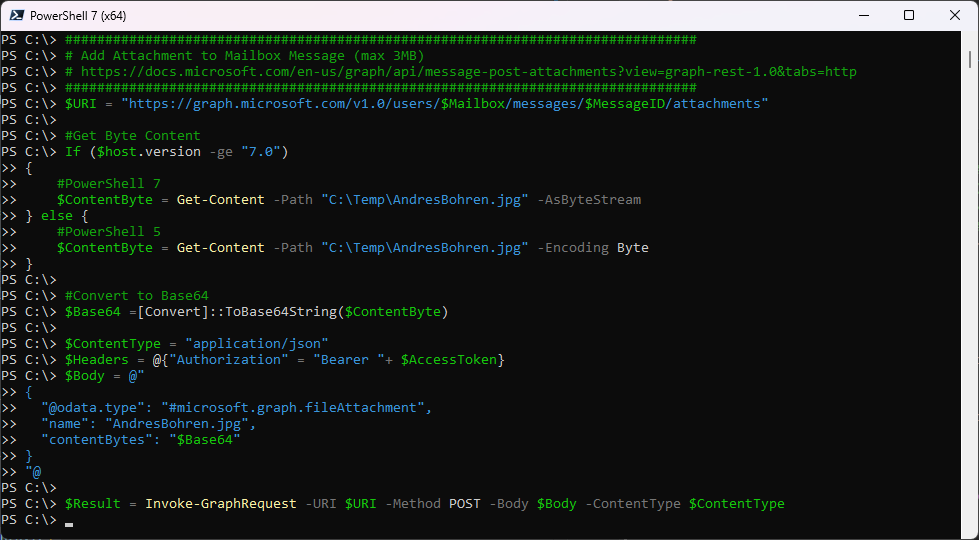979x540 pixels.
Task: Click the first row of hash characters
Action: coord(380,40)
